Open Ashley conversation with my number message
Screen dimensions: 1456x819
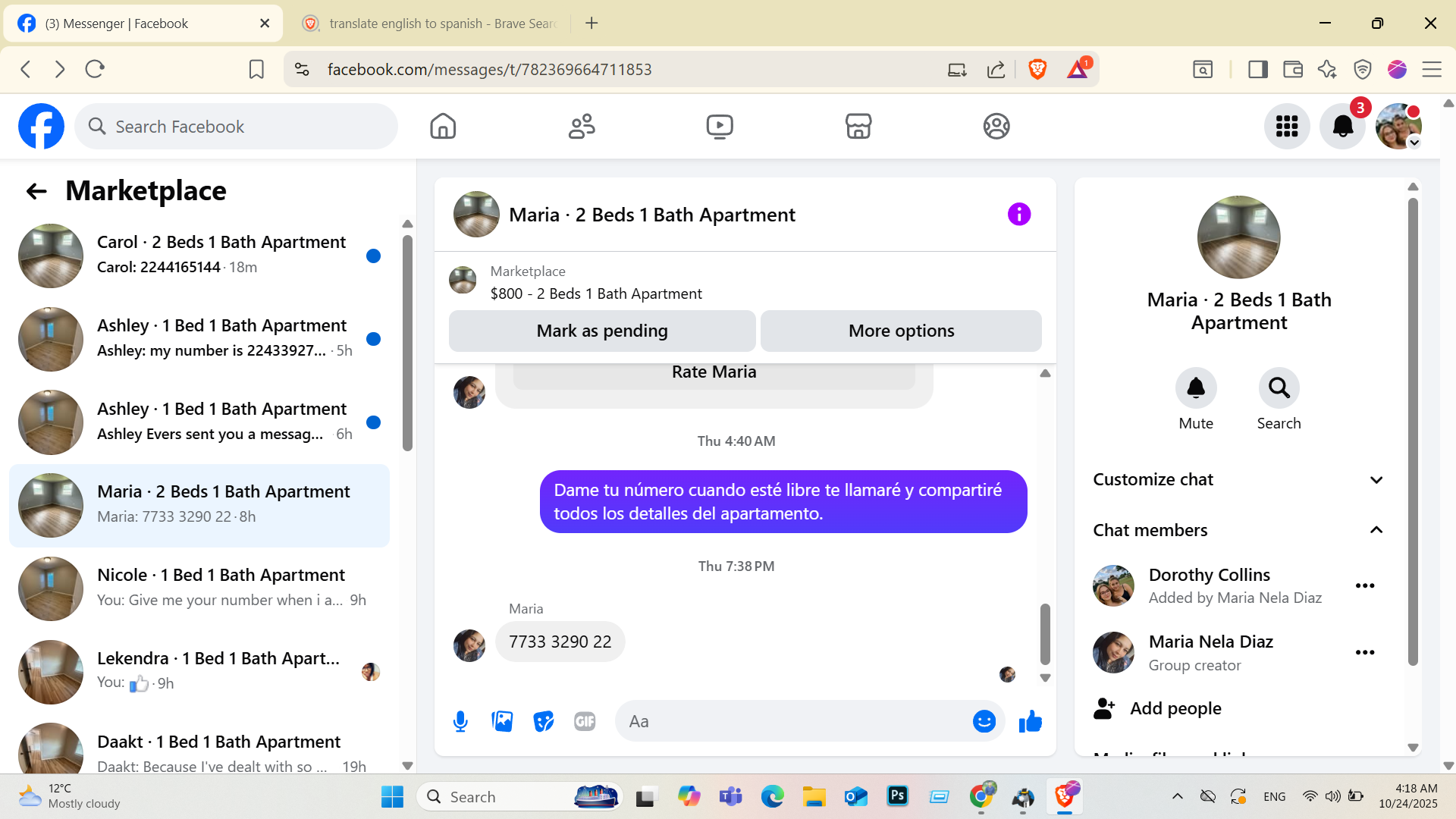coord(199,339)
